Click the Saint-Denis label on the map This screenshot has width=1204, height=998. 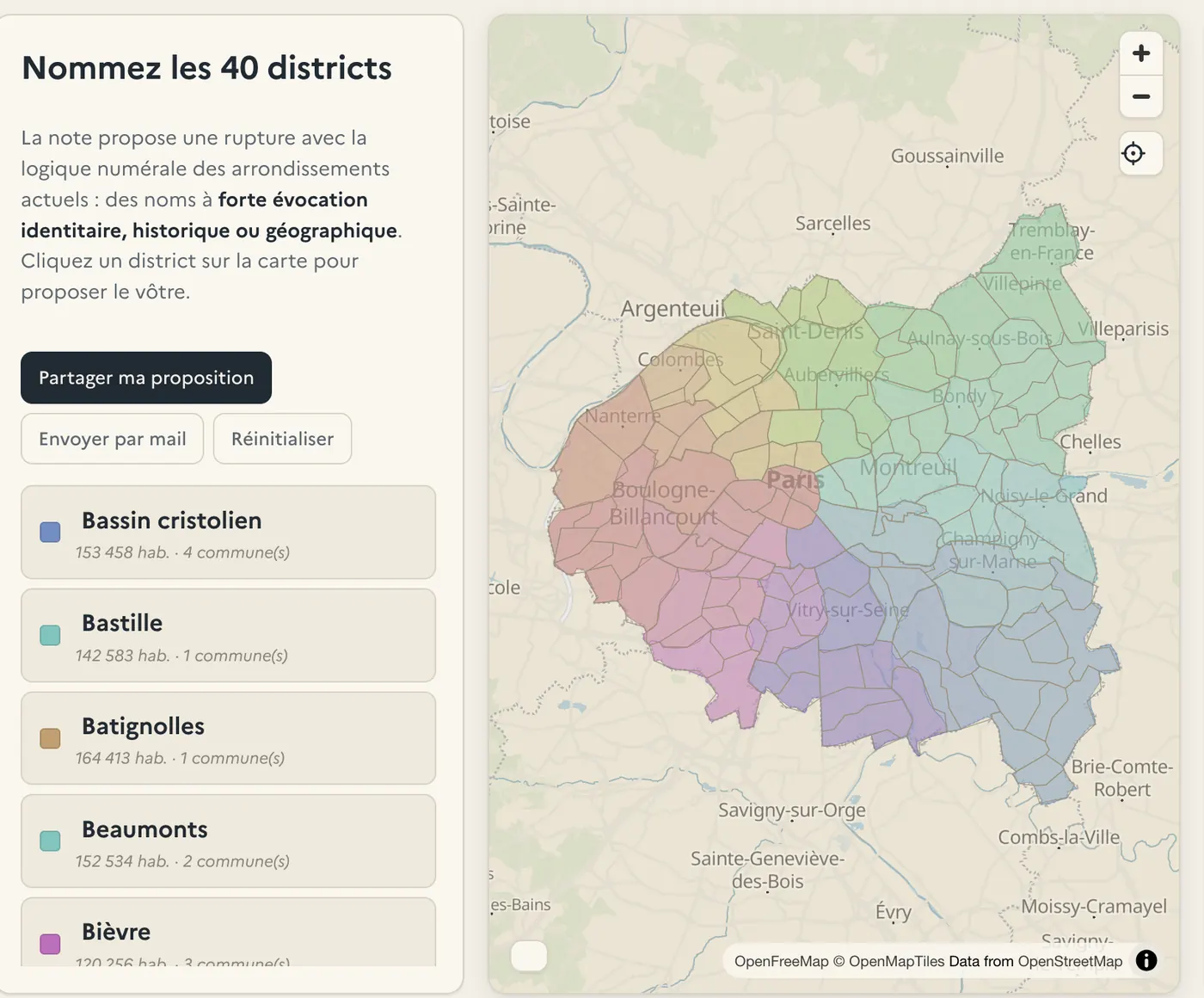point(806,331)
